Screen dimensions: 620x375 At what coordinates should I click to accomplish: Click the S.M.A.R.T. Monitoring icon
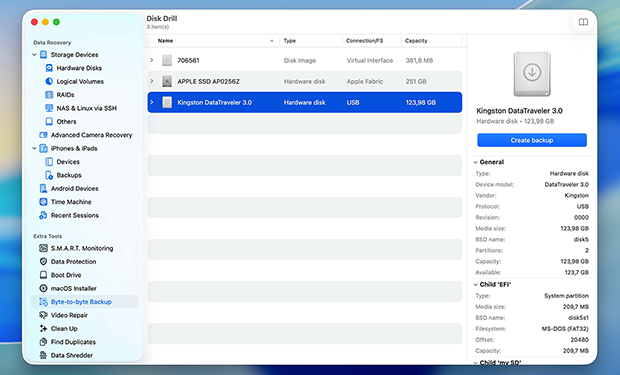point(43,248)
